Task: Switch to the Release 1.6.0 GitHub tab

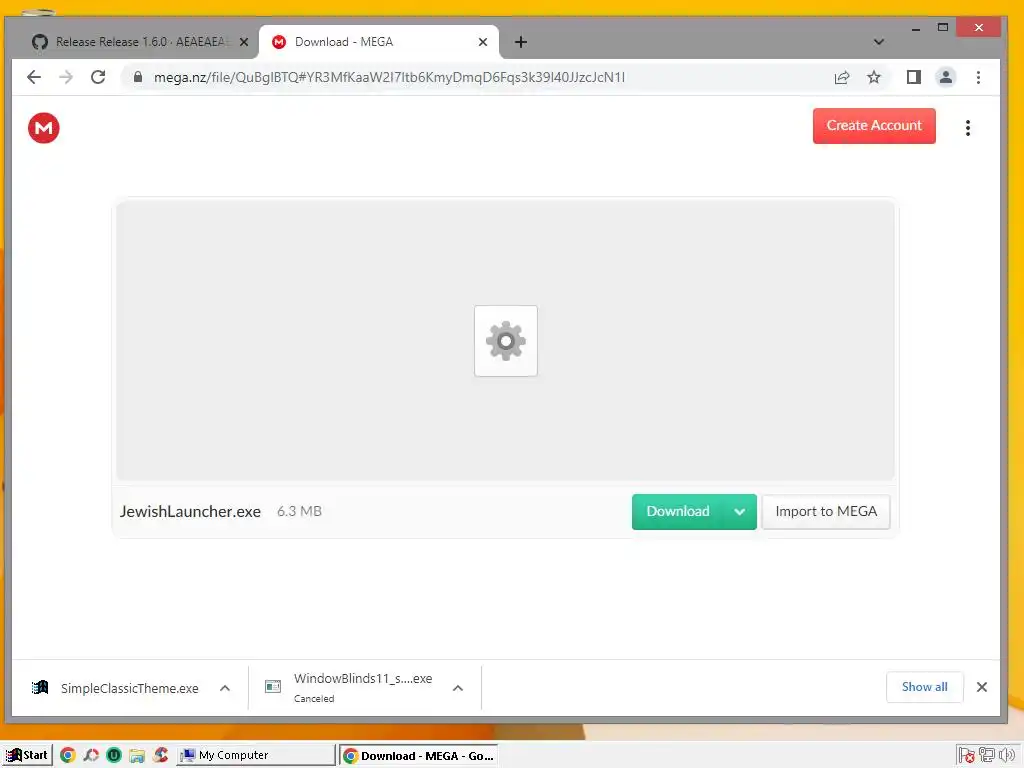Action: (x=140, y=42)
